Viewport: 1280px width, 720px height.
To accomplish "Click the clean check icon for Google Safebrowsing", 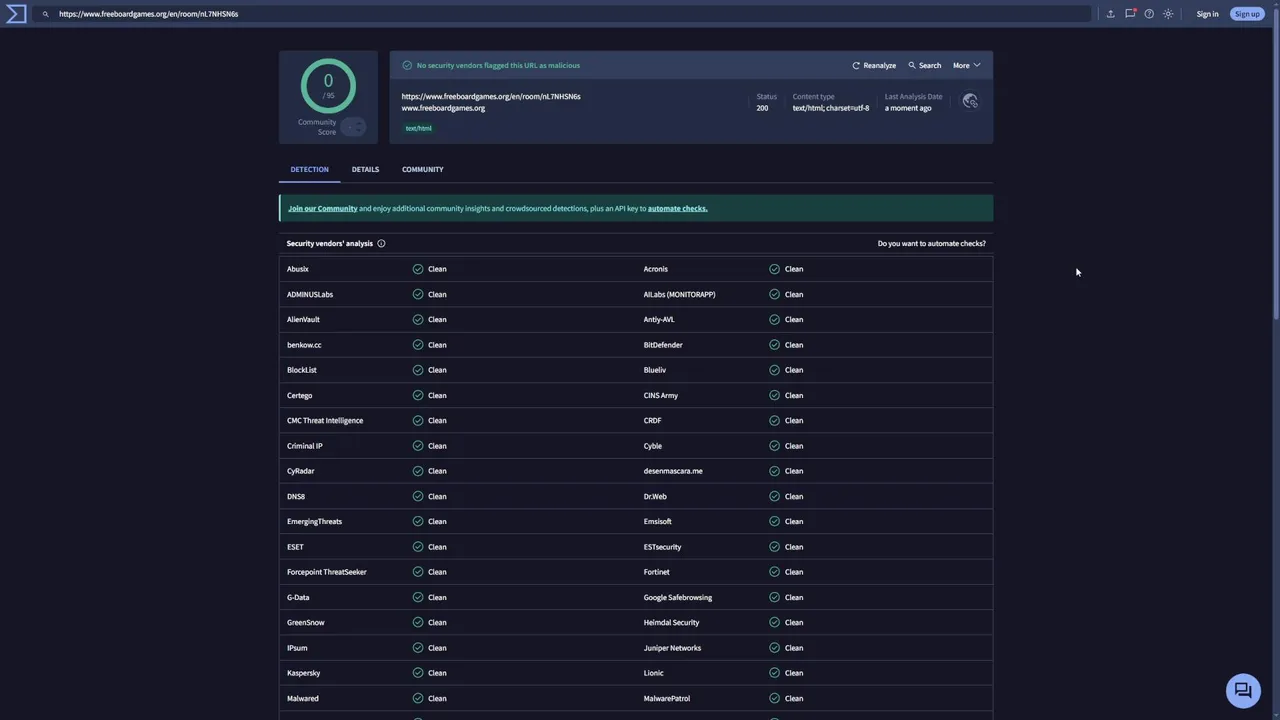I will click(x=775, y=597).
